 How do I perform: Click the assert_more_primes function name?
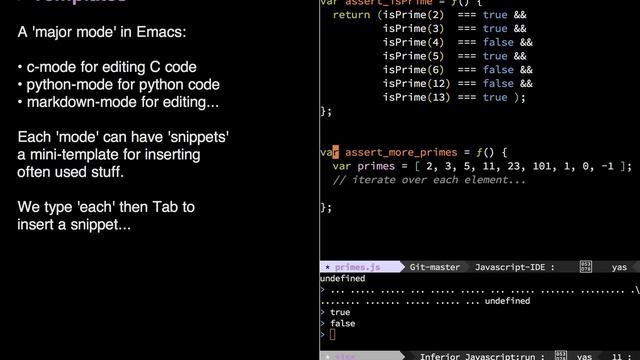point(401,152)
